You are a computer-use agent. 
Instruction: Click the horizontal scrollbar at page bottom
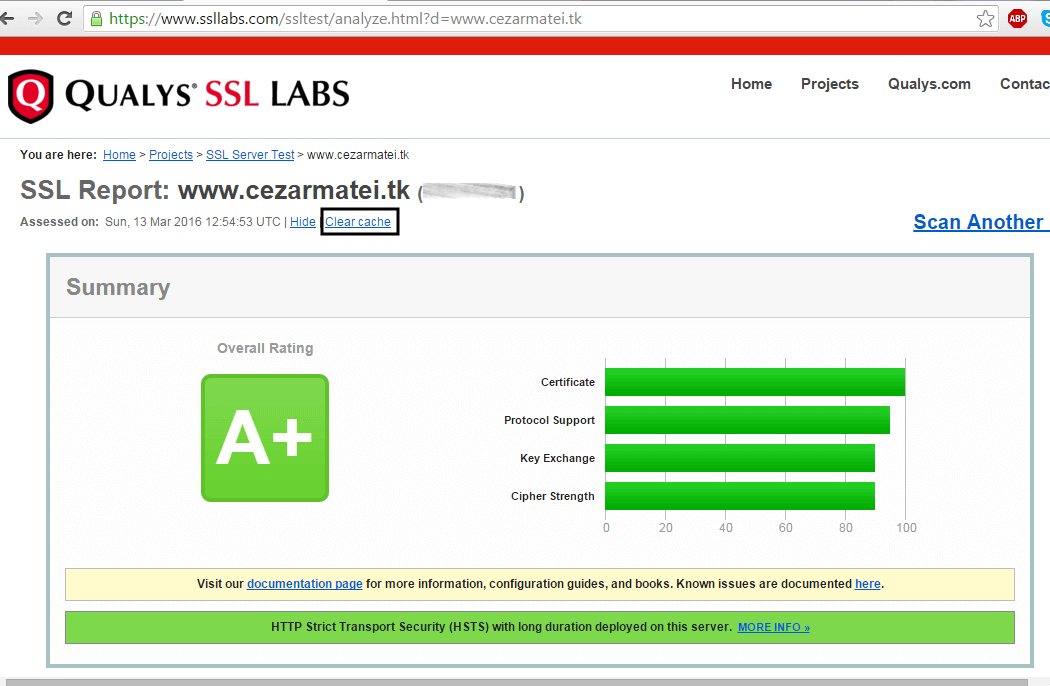[x=516, y=682]
